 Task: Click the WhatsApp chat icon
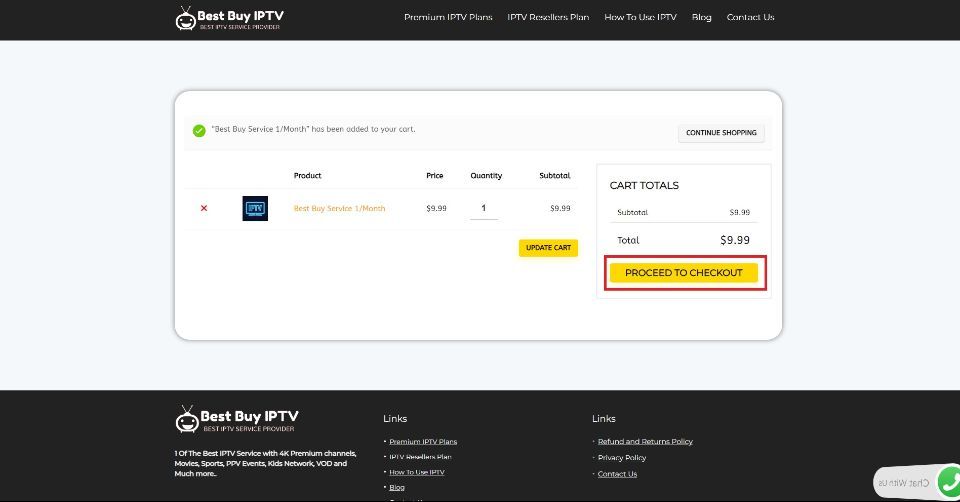[x=950, y=482]
